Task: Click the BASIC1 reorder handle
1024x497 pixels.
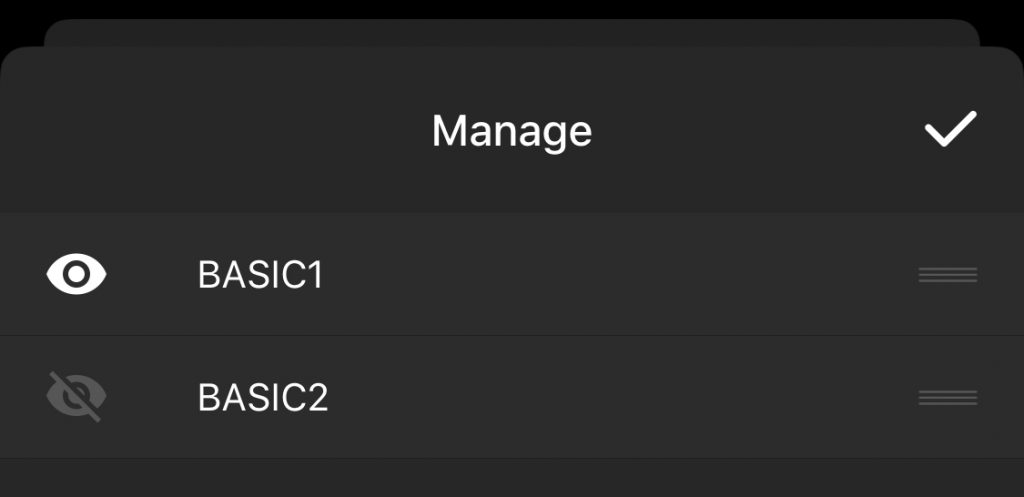Action: click(x=947, y=275)
